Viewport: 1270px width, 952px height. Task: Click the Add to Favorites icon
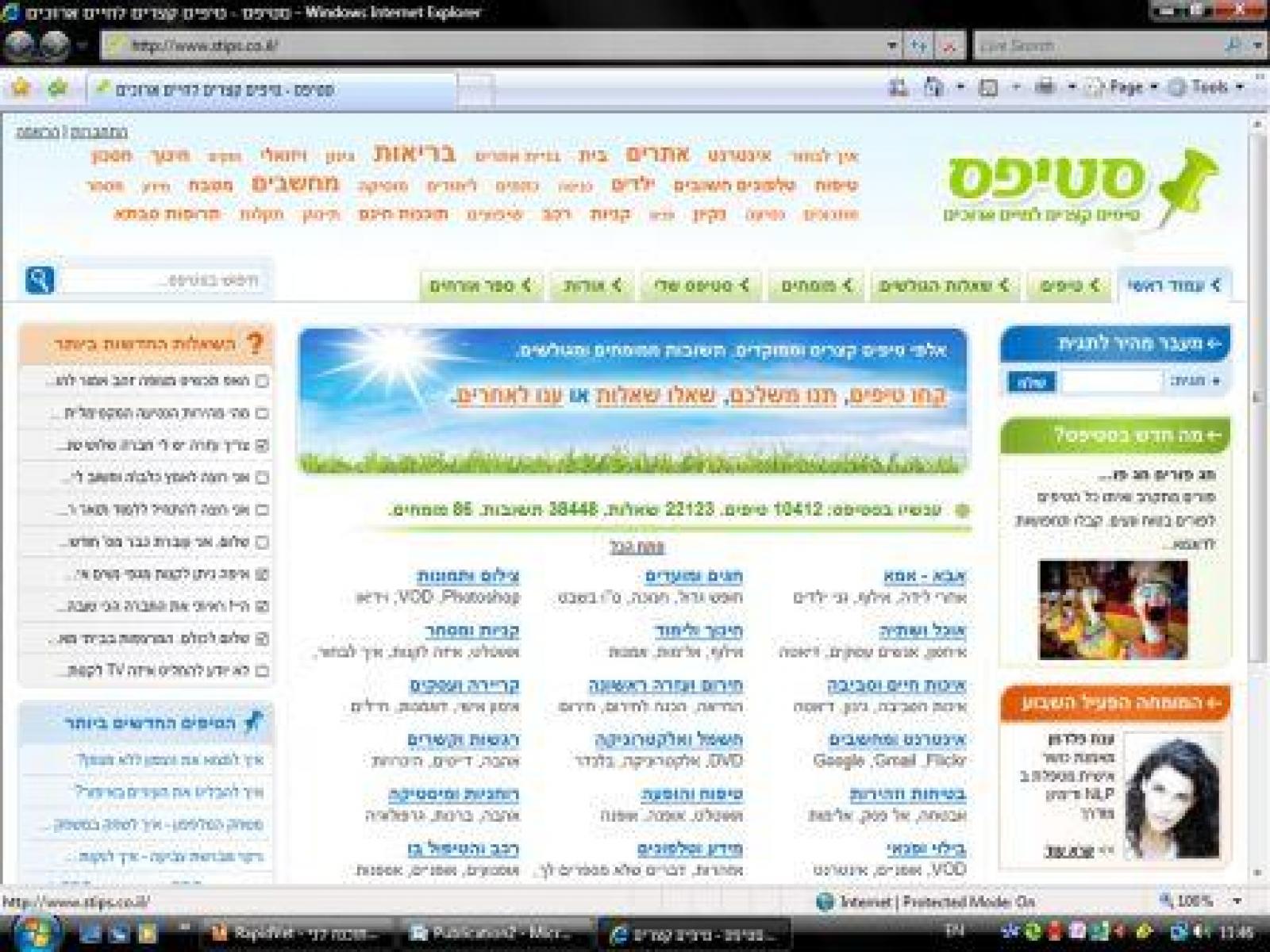tap(57, 88)
